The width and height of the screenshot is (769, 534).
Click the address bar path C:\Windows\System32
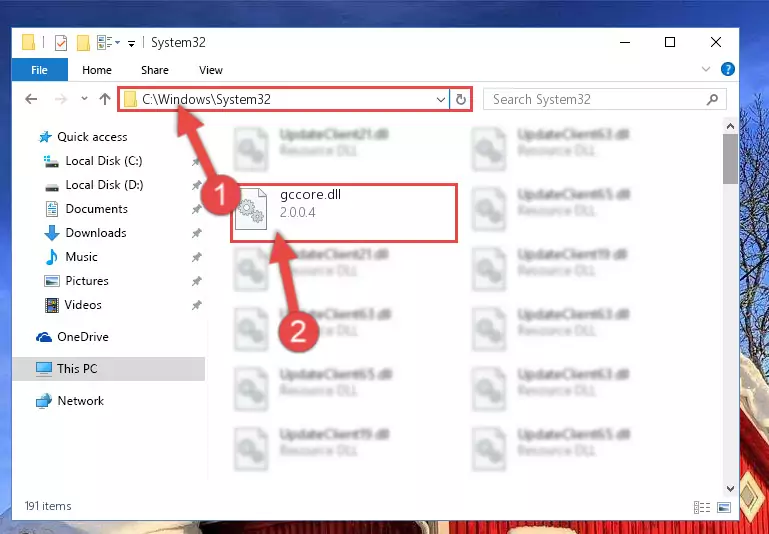click(x=206, y=100)
